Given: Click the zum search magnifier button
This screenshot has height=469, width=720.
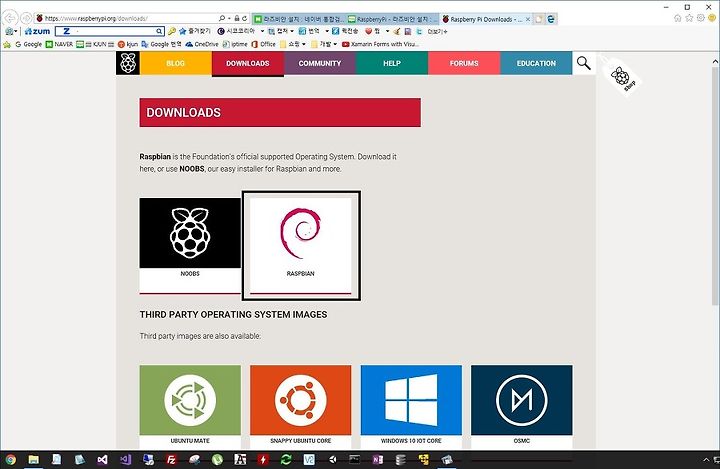Looking at the screenshot, I should (x=159, y=31).
